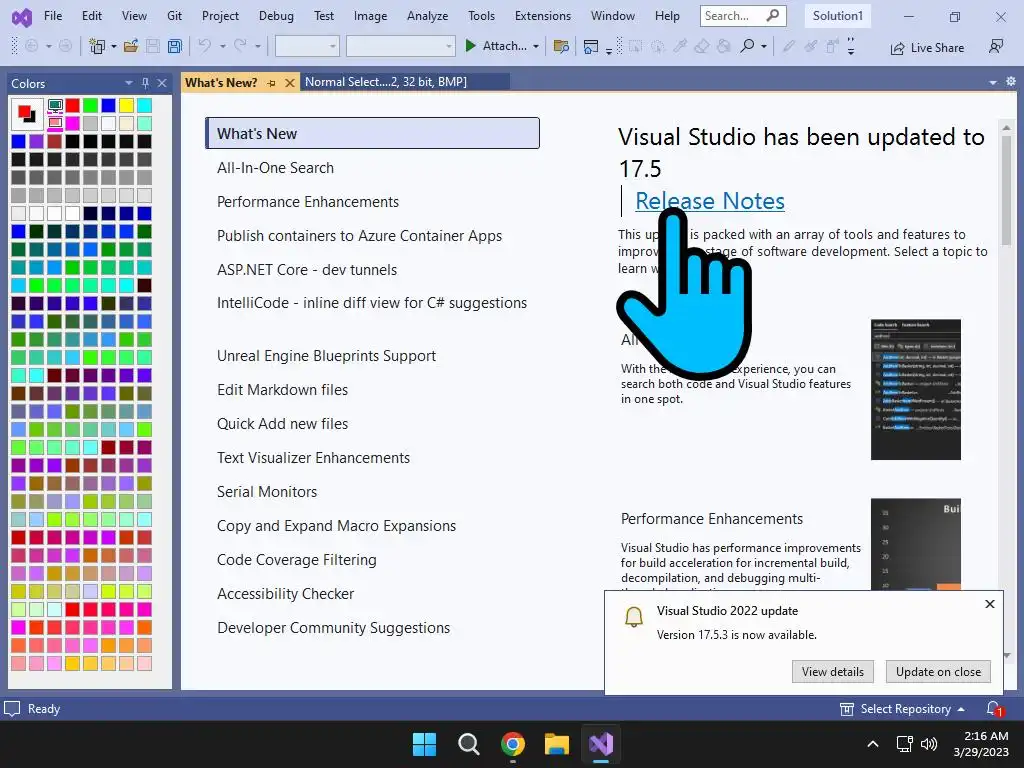Open the Analyze menu
1024x768 pixels.
point(427,16)
